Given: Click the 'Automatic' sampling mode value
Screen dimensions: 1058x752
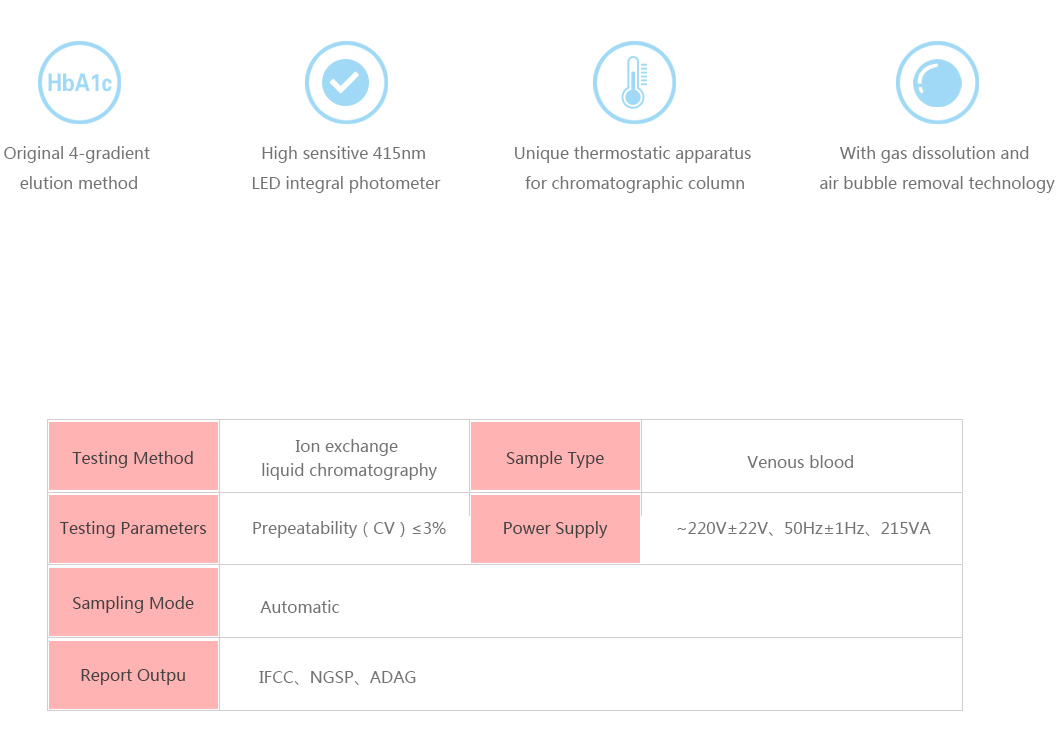Looking at the screenshot, I should pos(300,607).
